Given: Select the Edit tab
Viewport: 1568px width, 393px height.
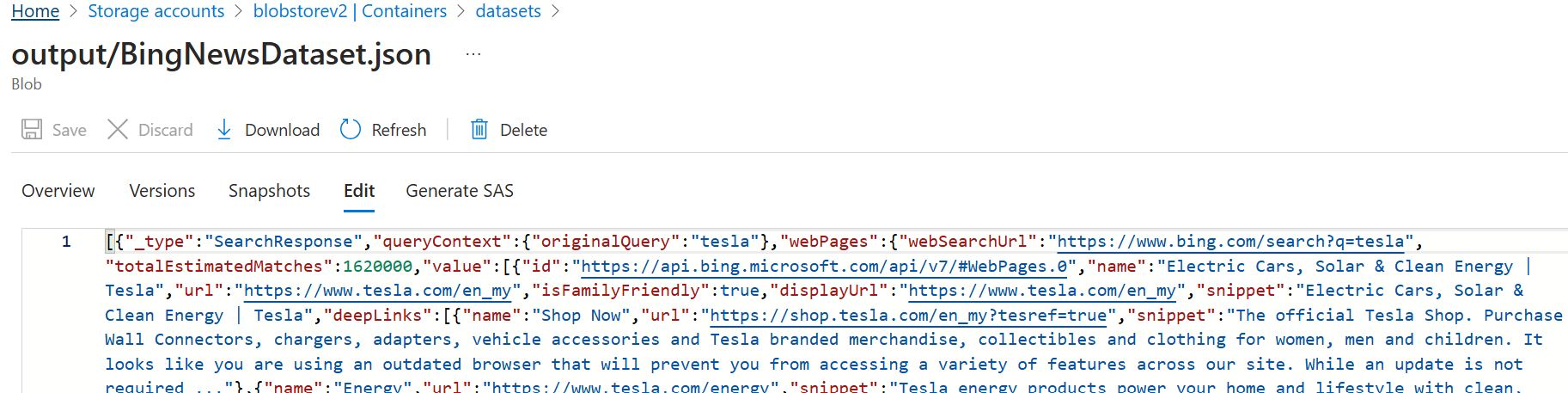Looking at the screenshot, I should [359, 191].
